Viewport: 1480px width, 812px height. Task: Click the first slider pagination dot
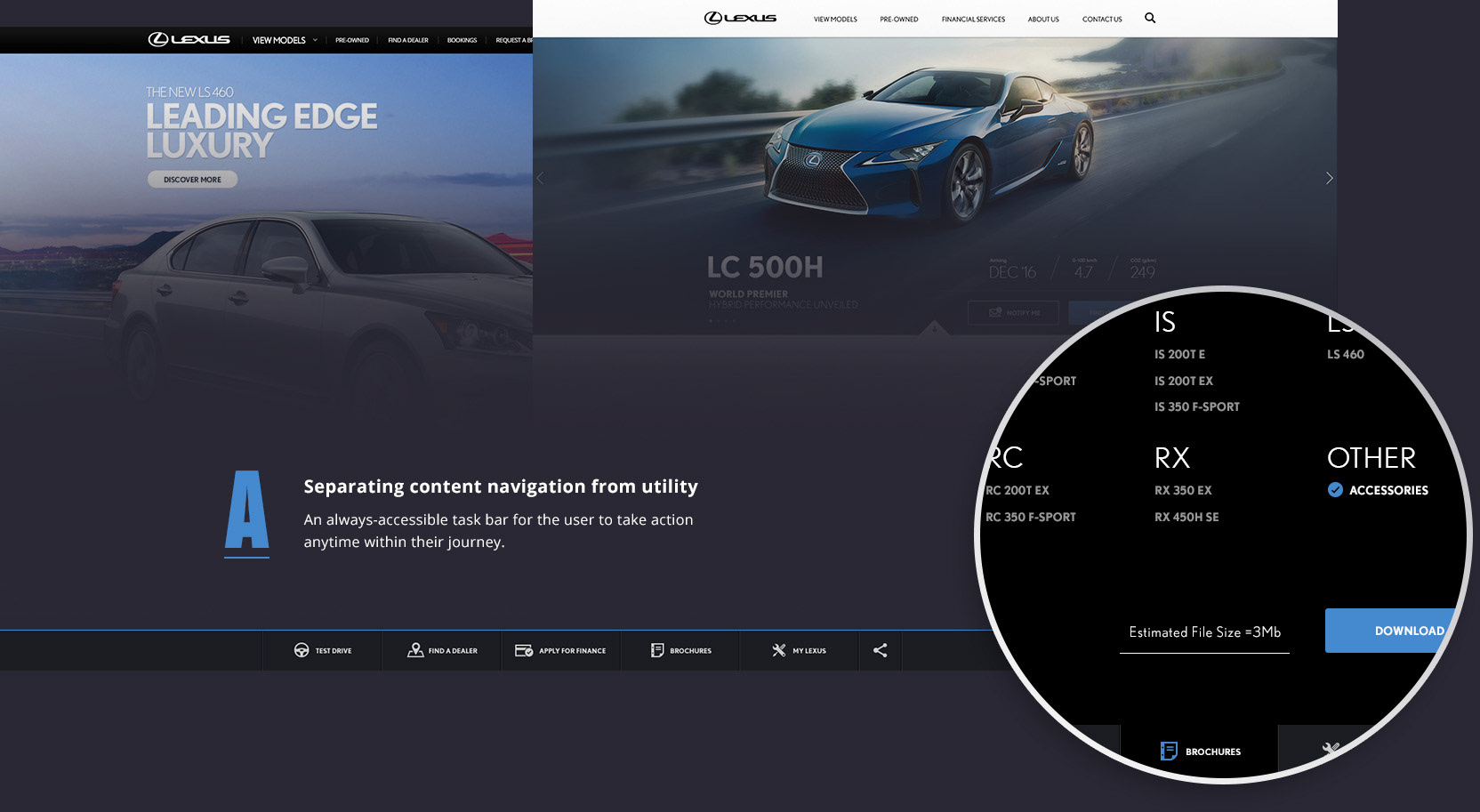pyautogui.click(x=711, y=320)
